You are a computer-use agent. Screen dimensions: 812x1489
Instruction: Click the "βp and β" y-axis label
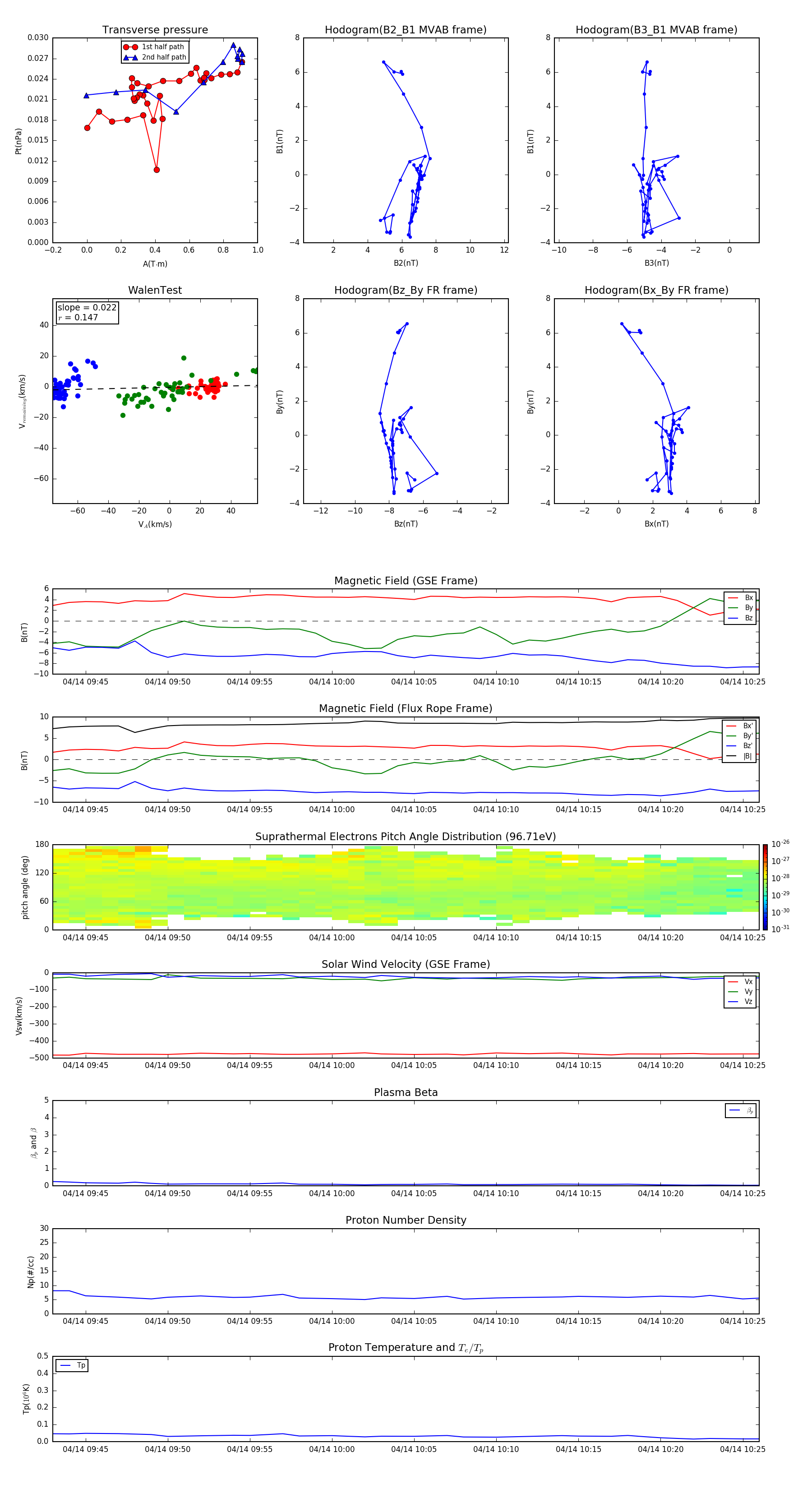point(34,1143)
